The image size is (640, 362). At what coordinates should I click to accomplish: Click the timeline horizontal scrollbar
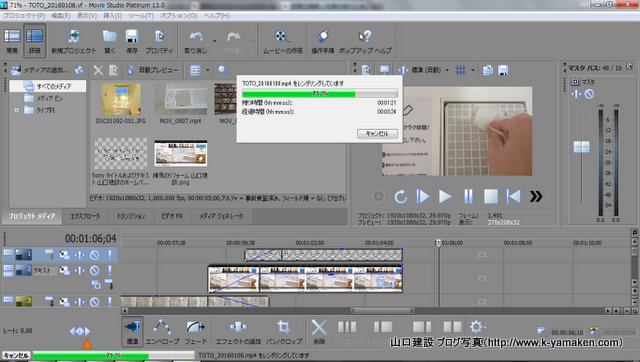coord(382,311)
